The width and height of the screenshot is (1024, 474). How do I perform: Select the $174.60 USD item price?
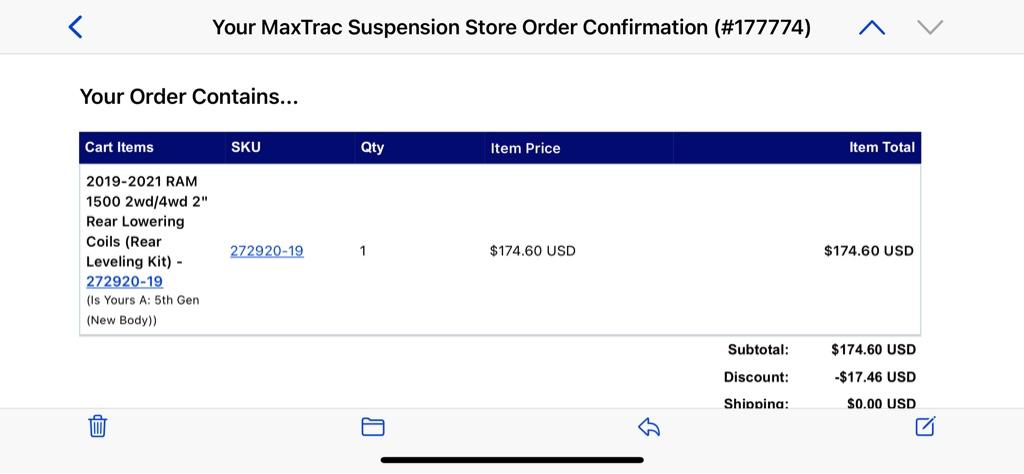click(x=533, y=251)
